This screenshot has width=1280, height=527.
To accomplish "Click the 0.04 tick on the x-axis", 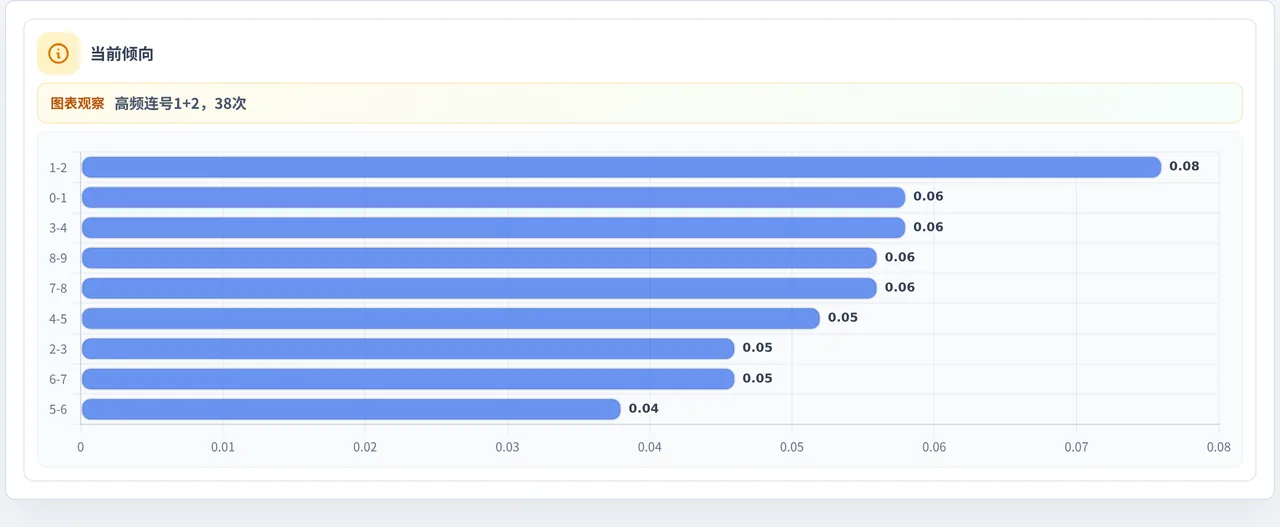I will 650,447.
